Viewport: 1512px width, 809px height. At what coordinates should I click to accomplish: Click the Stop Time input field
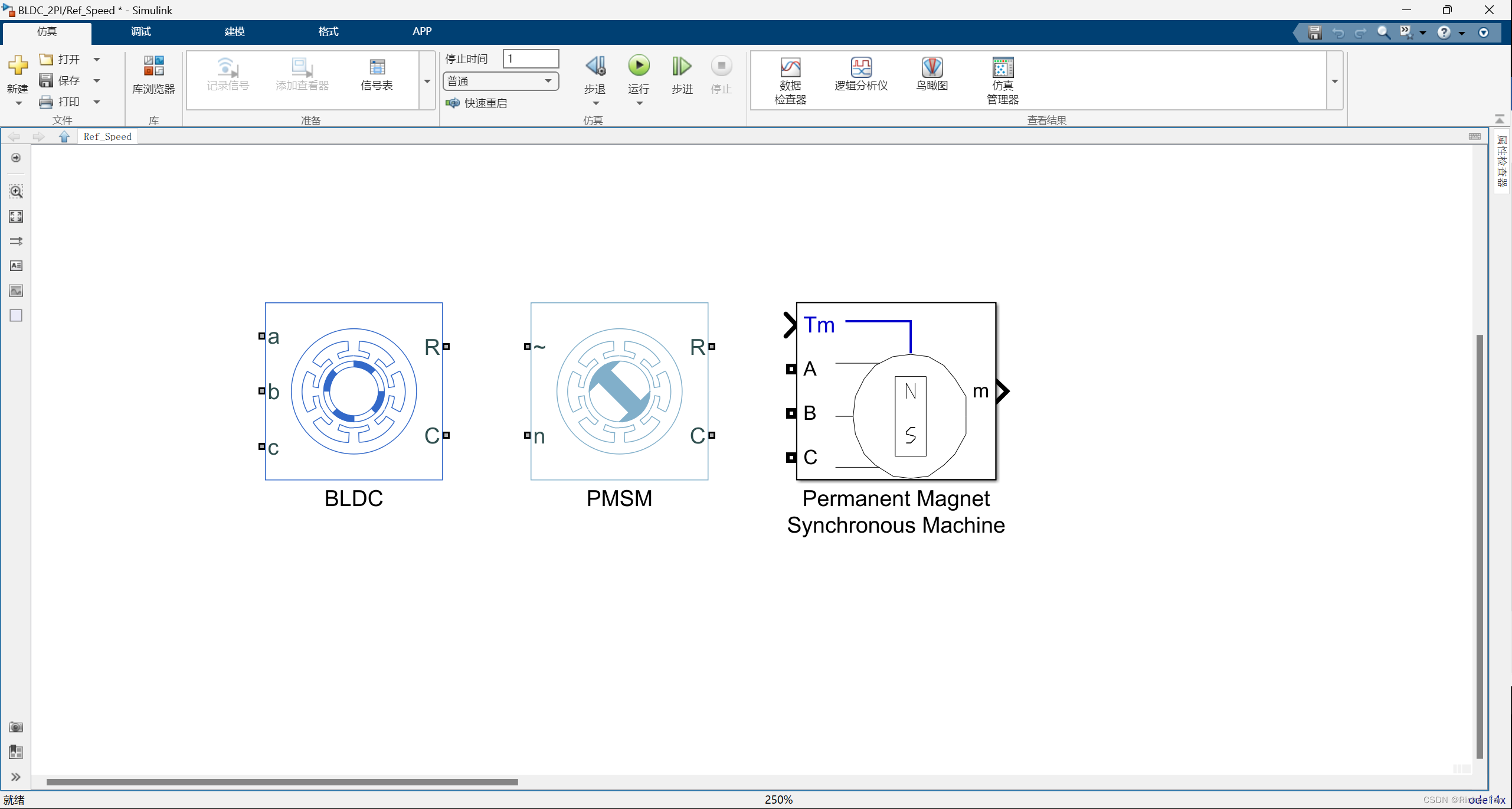point(531,58)
